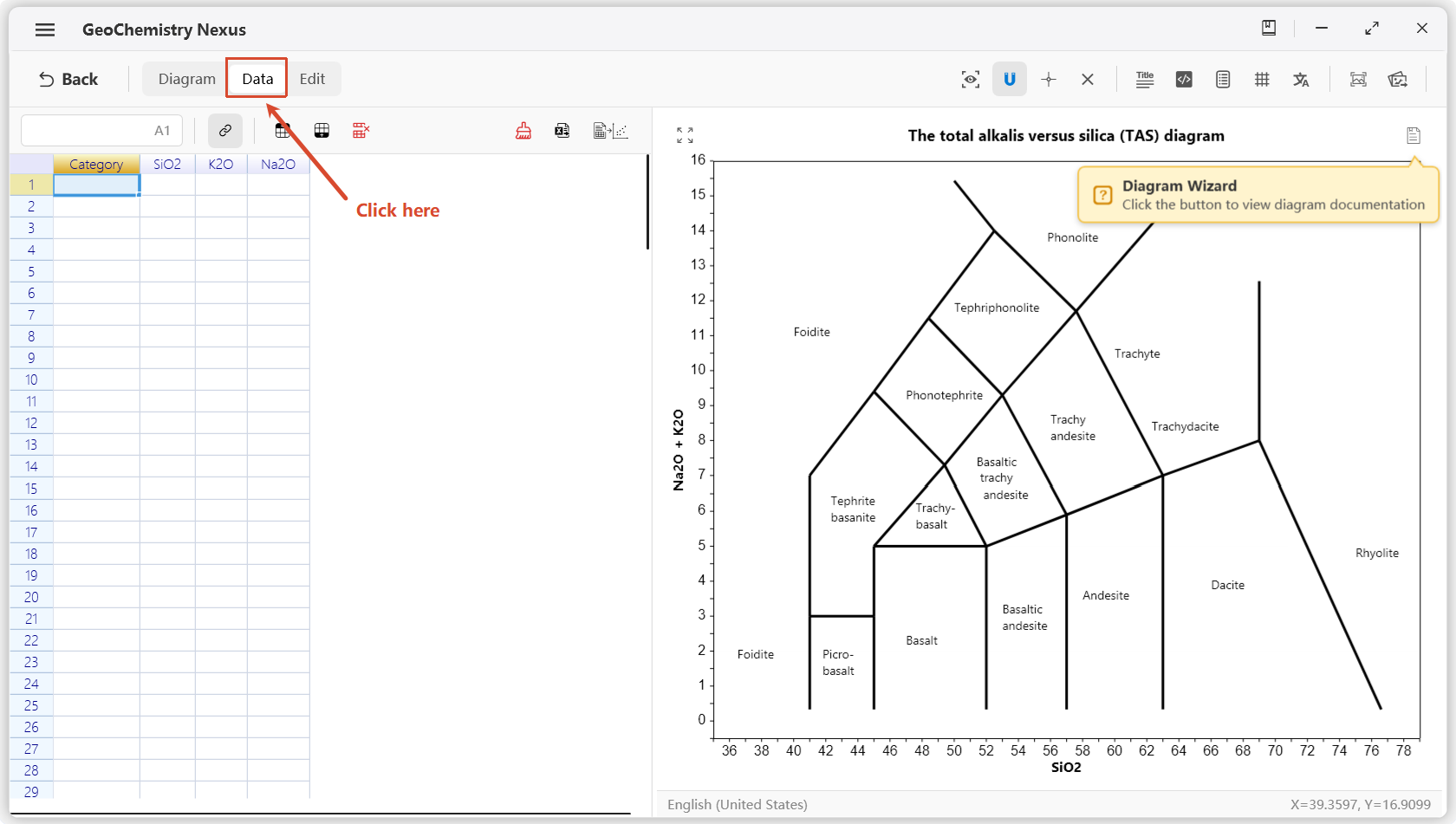The height and width of the screenshot is (824, 1456).
Task: Click the Trachydacite field label
Action: point(1185,426)
